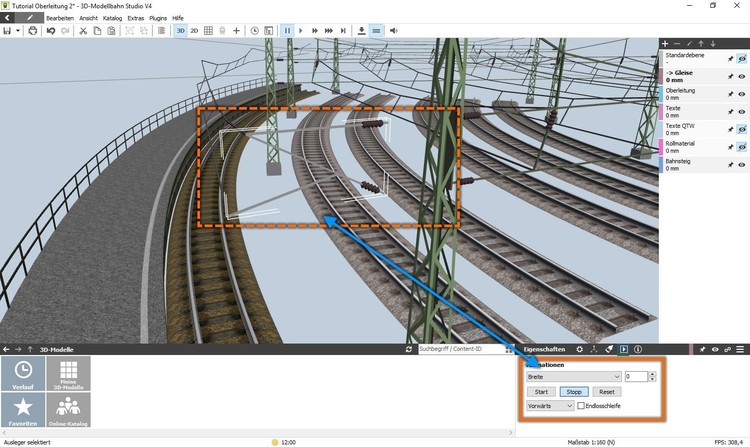
Task: Open the Verlauf history tile
Action: click(x=23, y=373)
